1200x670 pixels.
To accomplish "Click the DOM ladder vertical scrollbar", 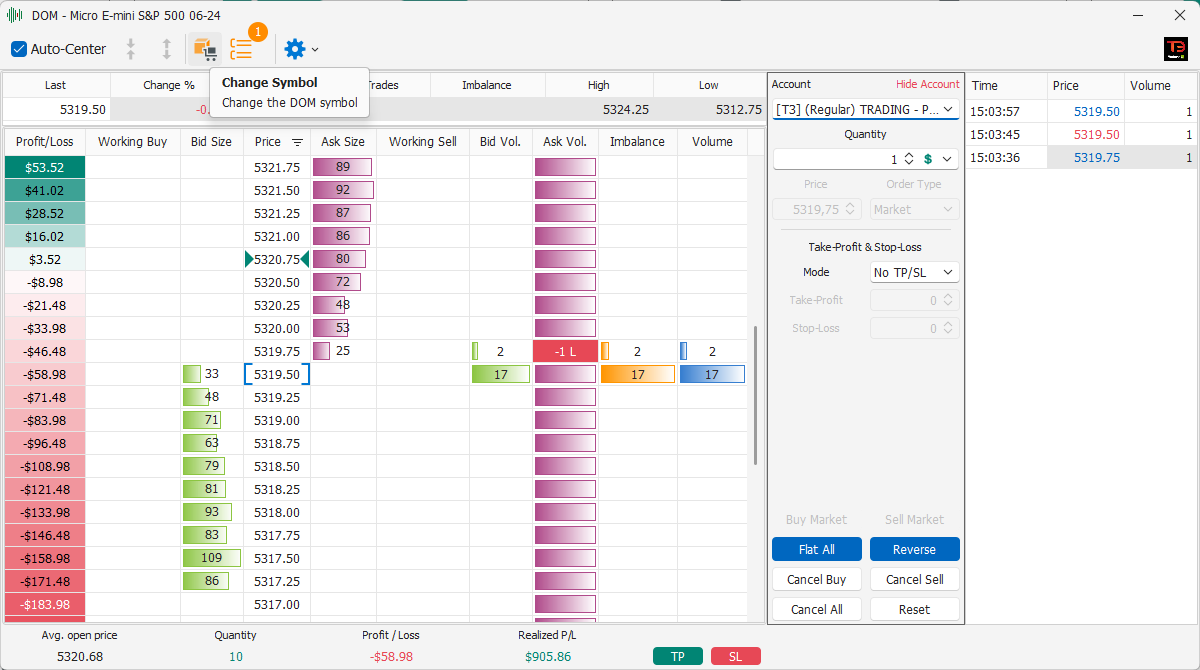I will point(756,395).
